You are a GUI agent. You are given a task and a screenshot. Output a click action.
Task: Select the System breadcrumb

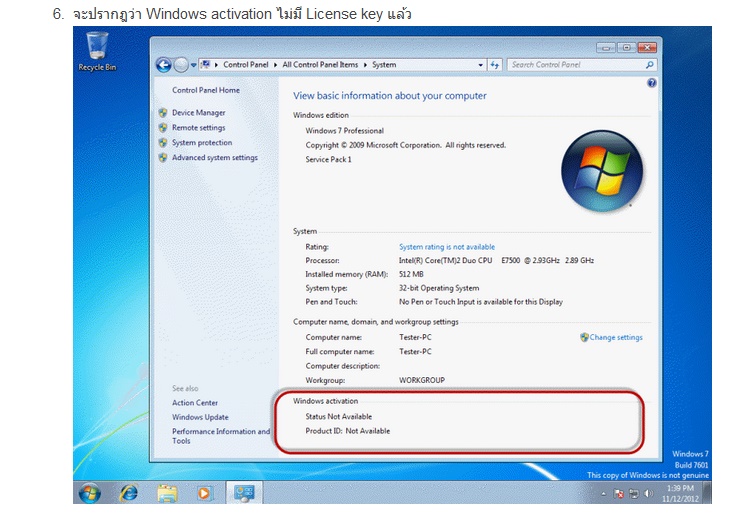[384, 65]
